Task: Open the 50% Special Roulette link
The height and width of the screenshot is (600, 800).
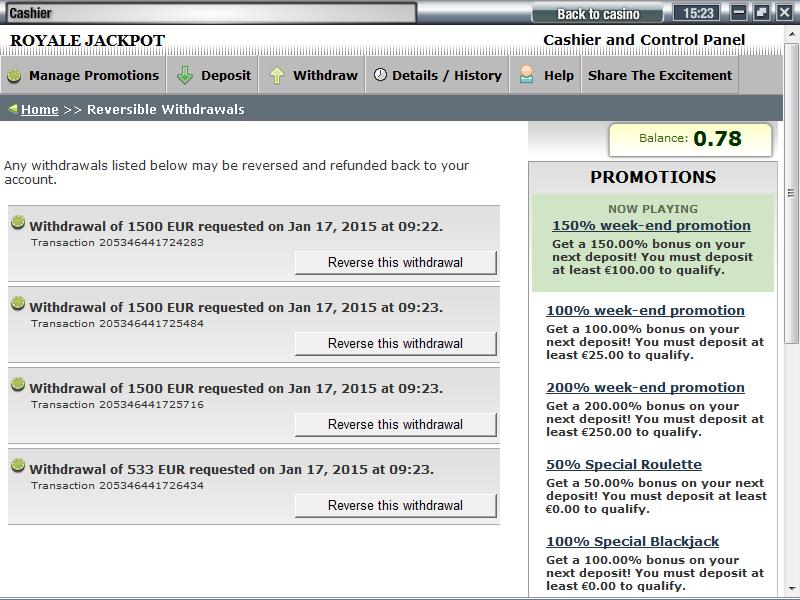Action: 623,464
